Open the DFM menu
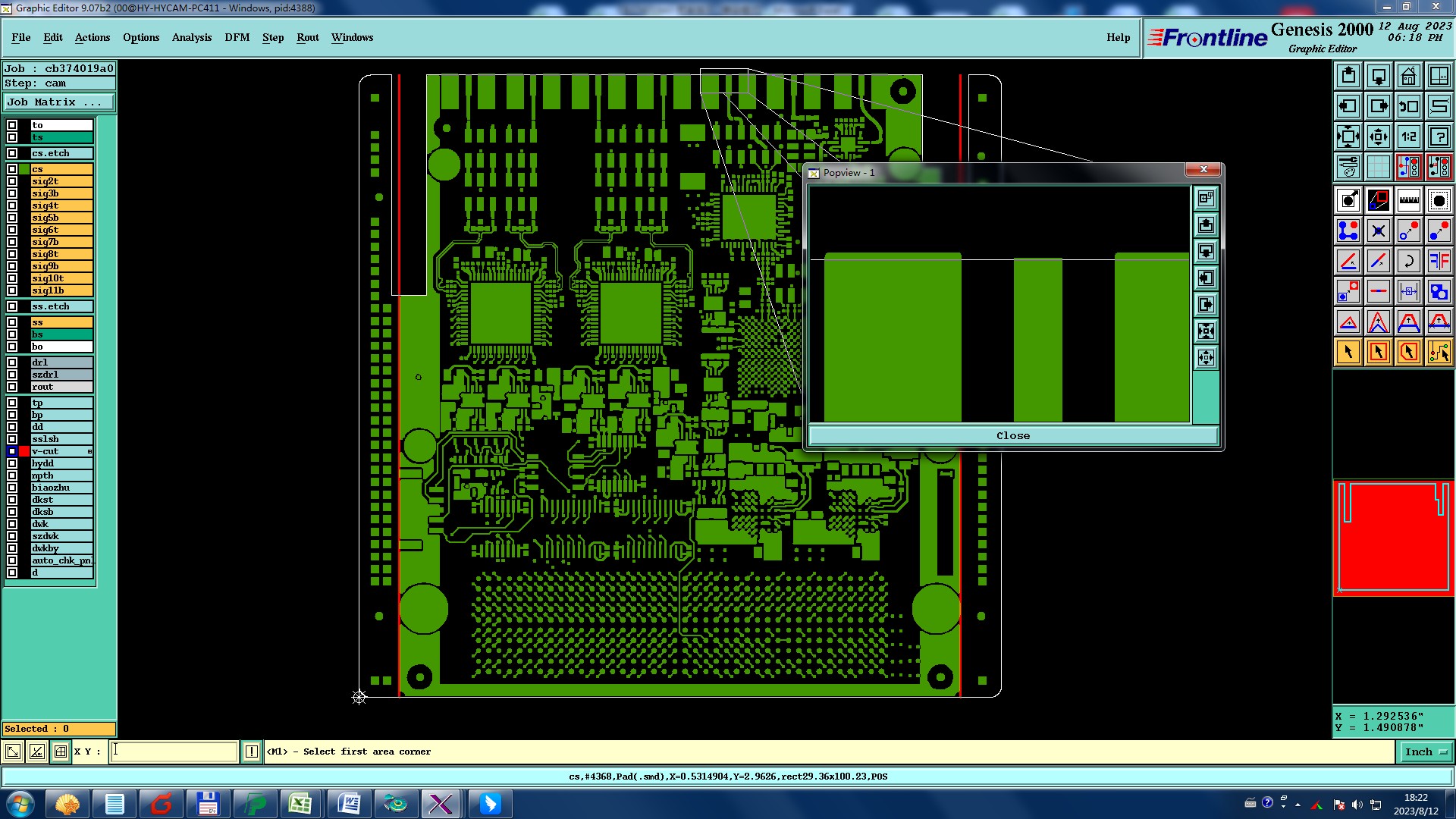 tap(237, 37)
